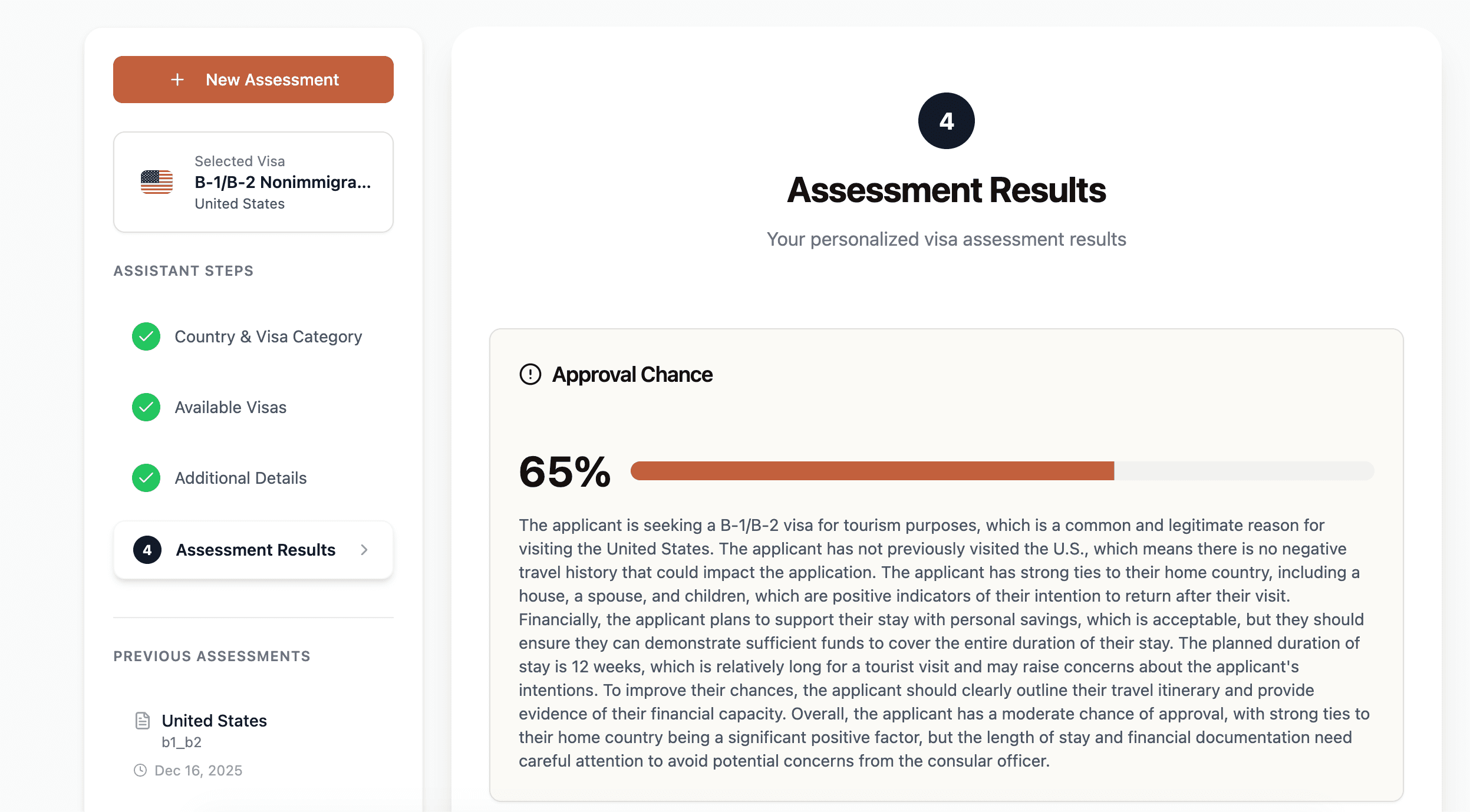The image size is (1470, 812).
Task: Select the Available Visas step
Action: coord(230,407)
